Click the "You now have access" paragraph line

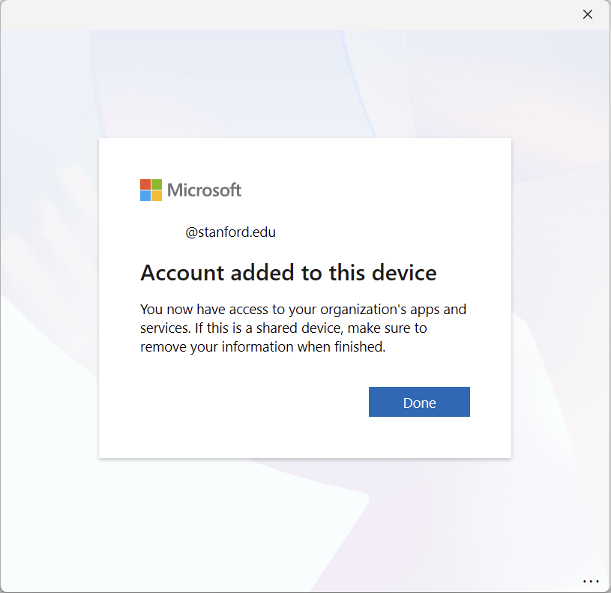pyautogui.click(x=303, y=309)
